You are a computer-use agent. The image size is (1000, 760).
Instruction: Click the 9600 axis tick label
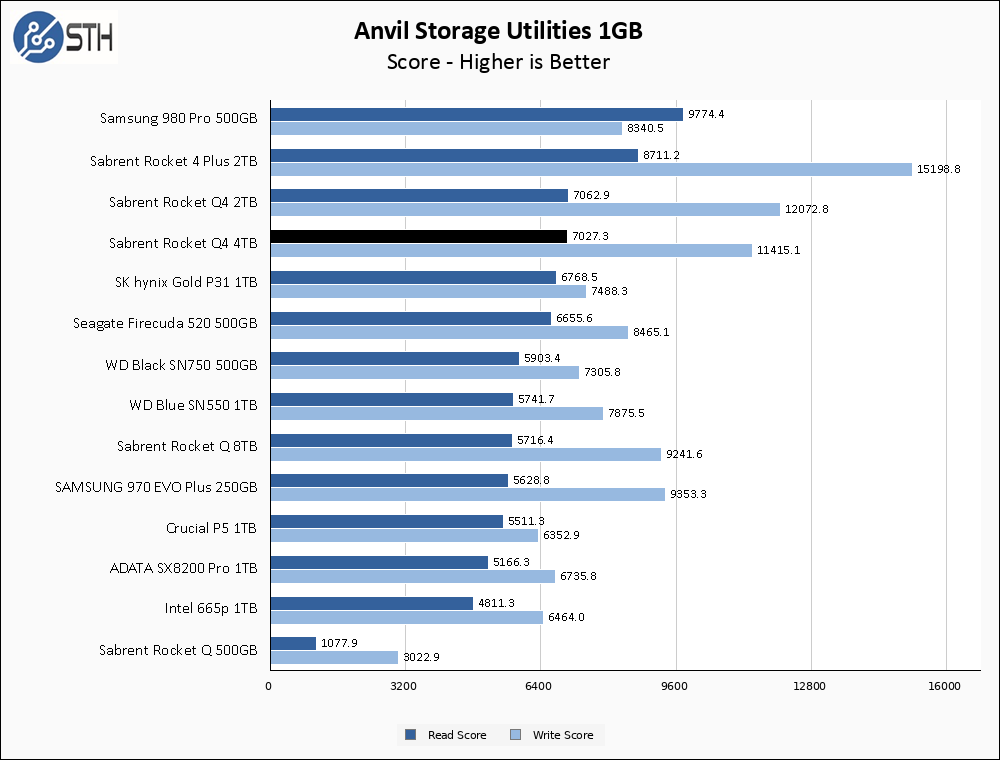(x=674, y=686)
